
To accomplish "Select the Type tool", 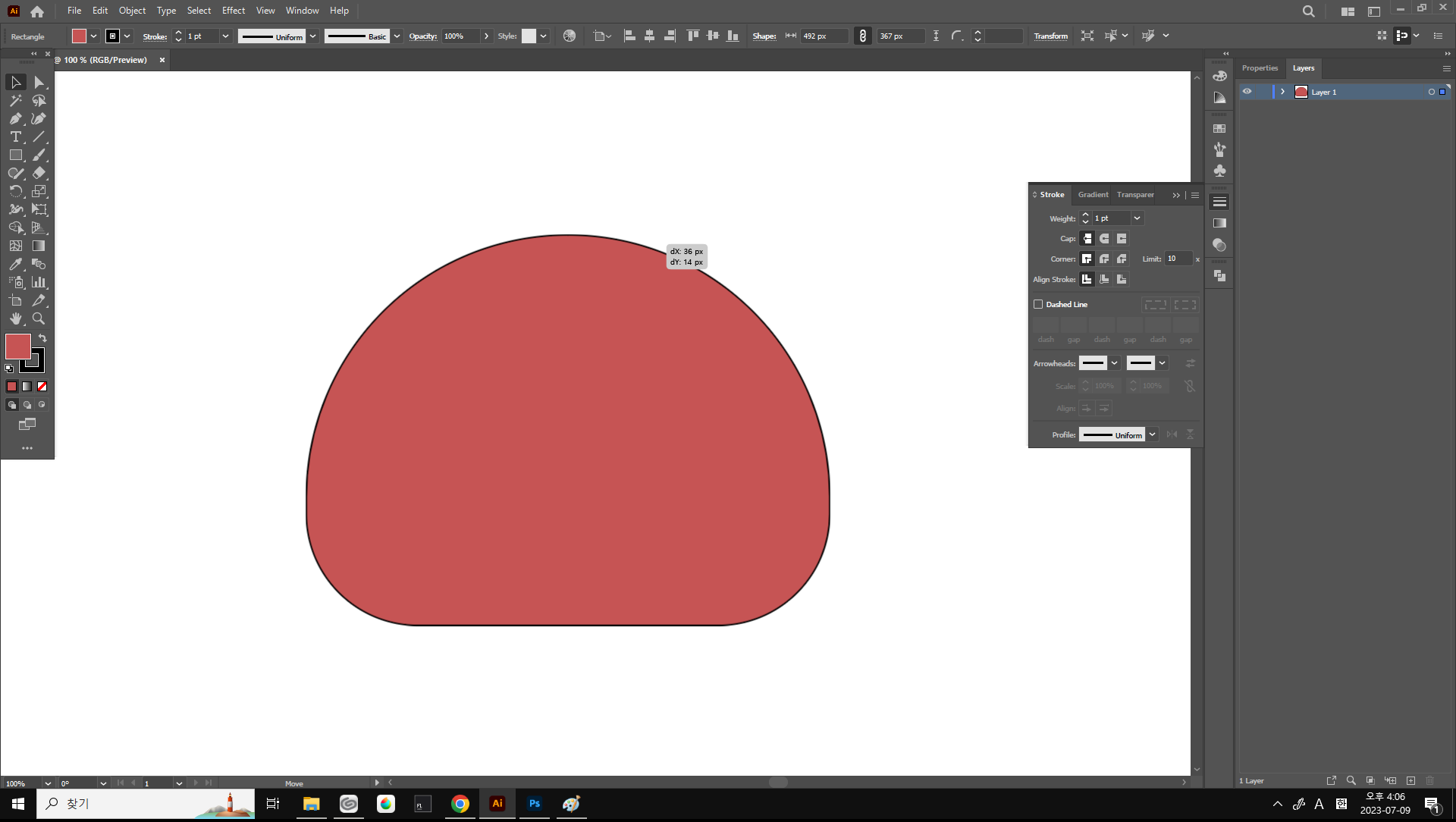I will pyautogui.click(x=15, y=137).
